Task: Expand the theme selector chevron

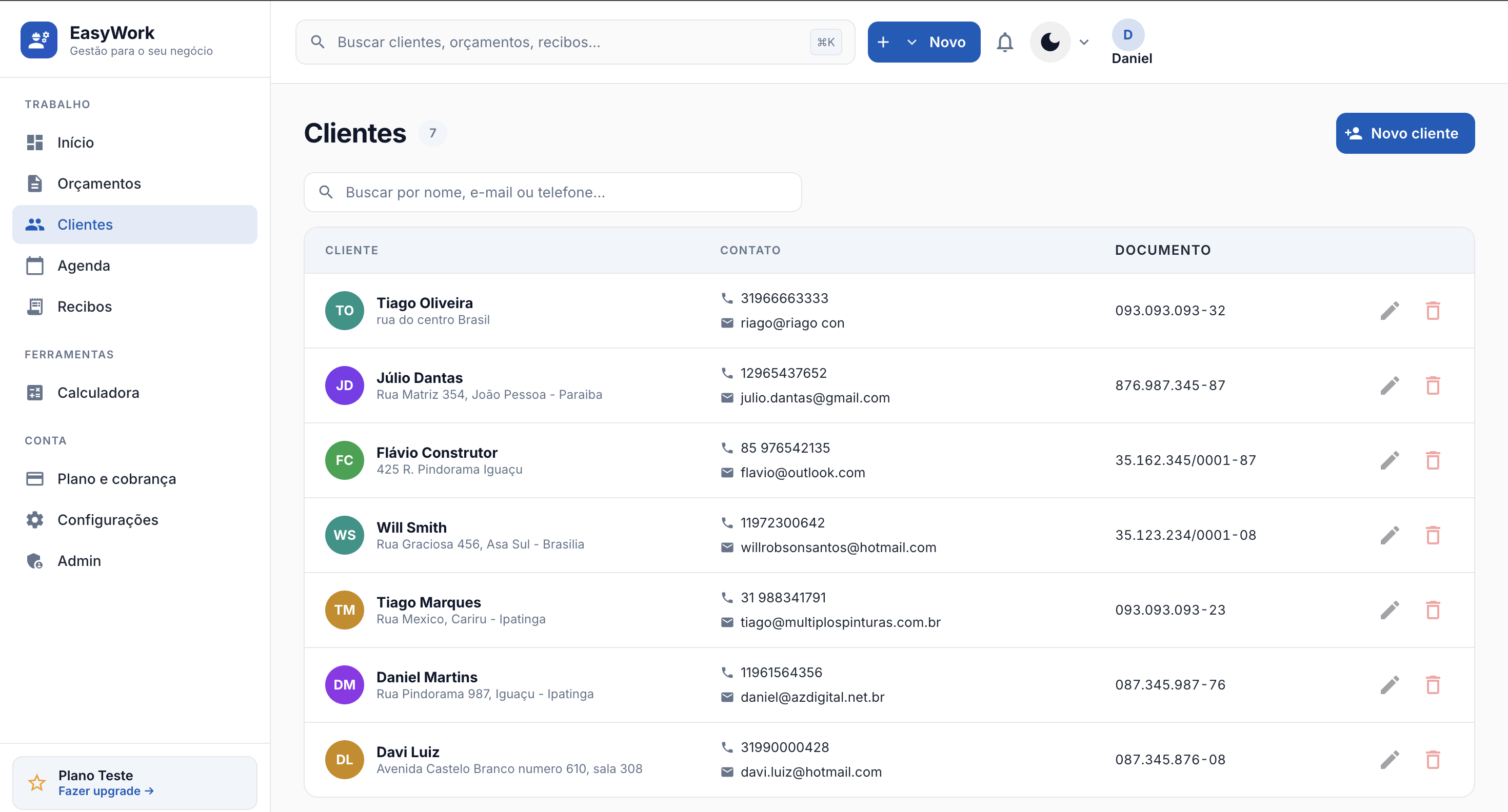Action: (1084, 42)
